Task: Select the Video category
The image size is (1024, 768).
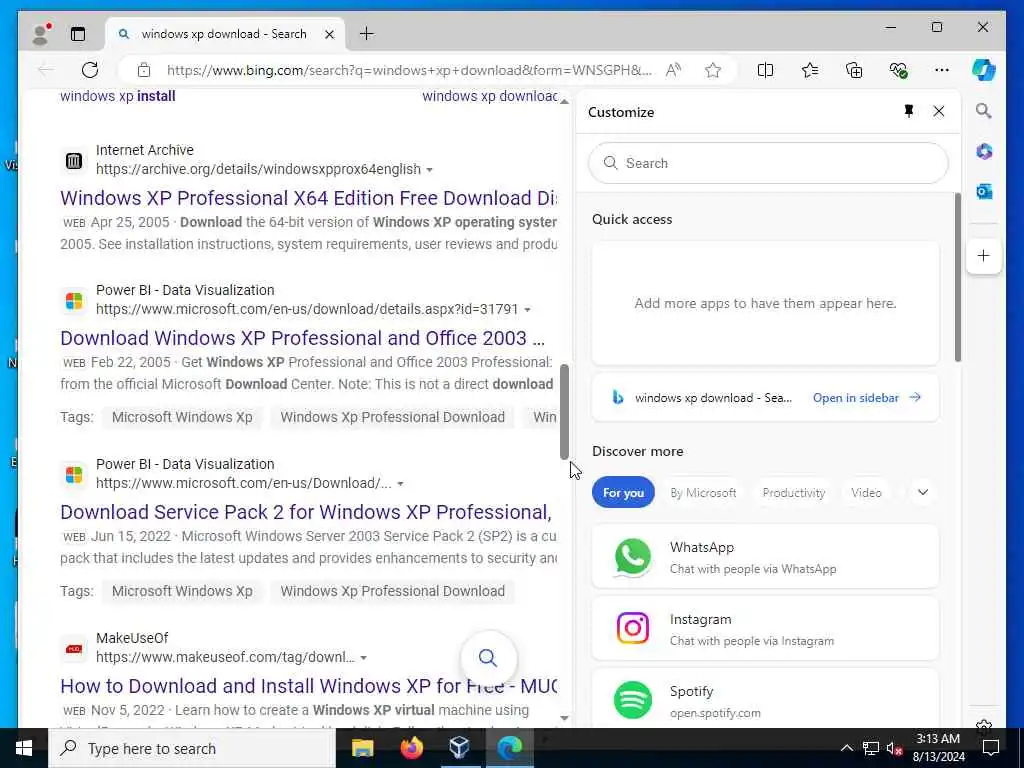Action: pyautogui.click(x=866, y=492)
